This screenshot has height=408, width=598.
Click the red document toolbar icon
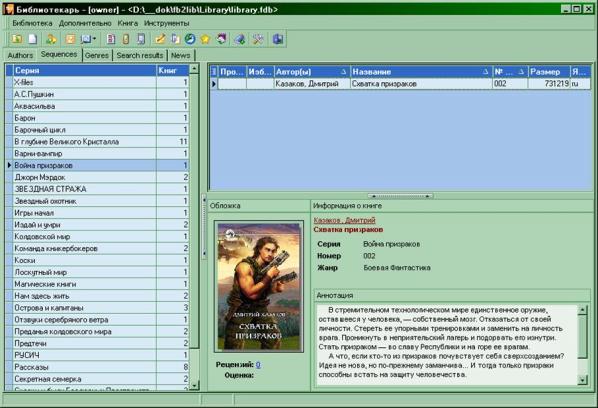111,39
